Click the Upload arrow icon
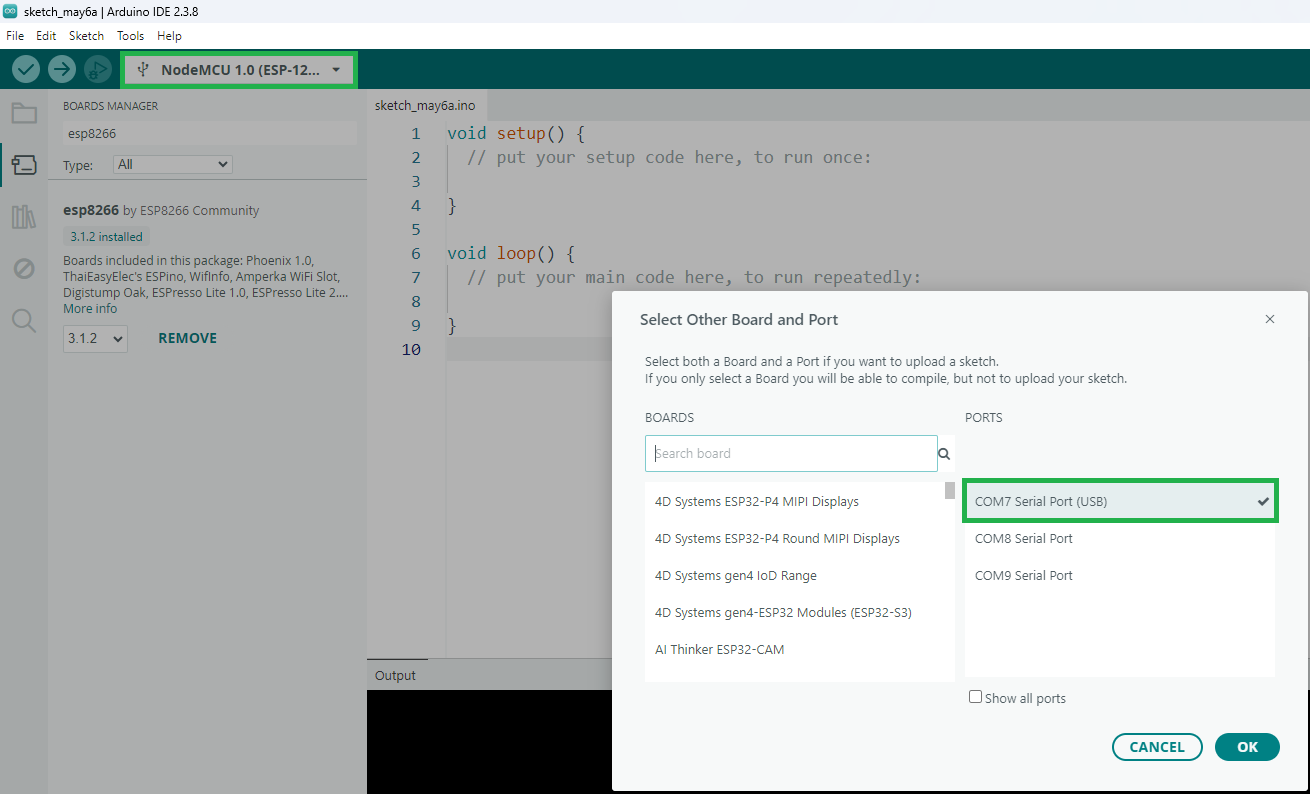 [x=62, y=69]
